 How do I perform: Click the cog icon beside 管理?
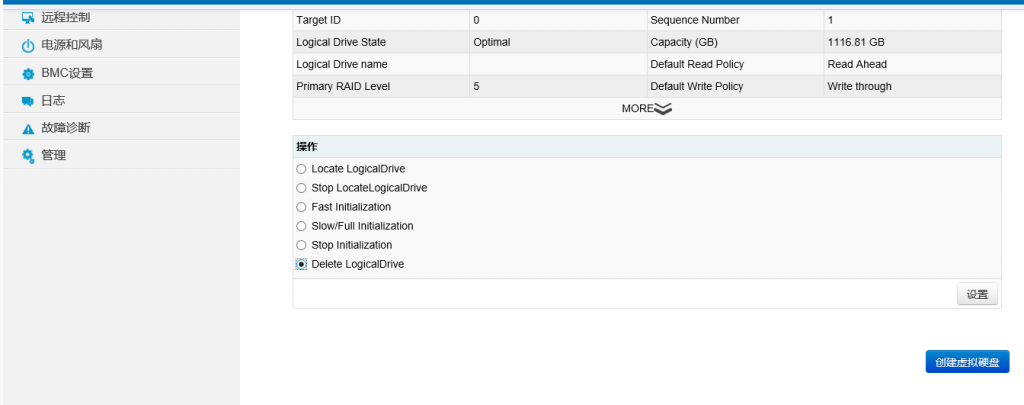[28, 156]
